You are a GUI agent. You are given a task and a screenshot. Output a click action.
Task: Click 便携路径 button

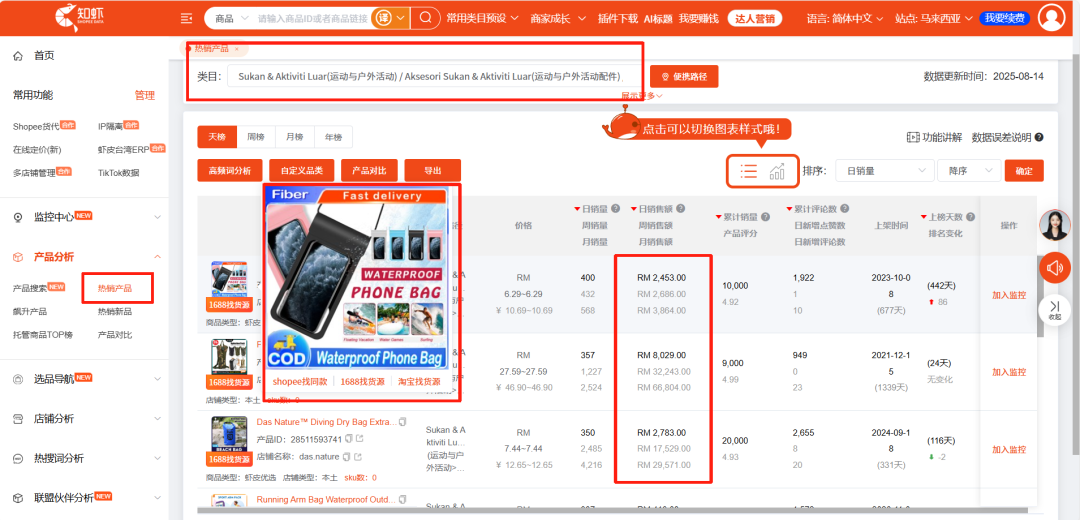[684, 76]
